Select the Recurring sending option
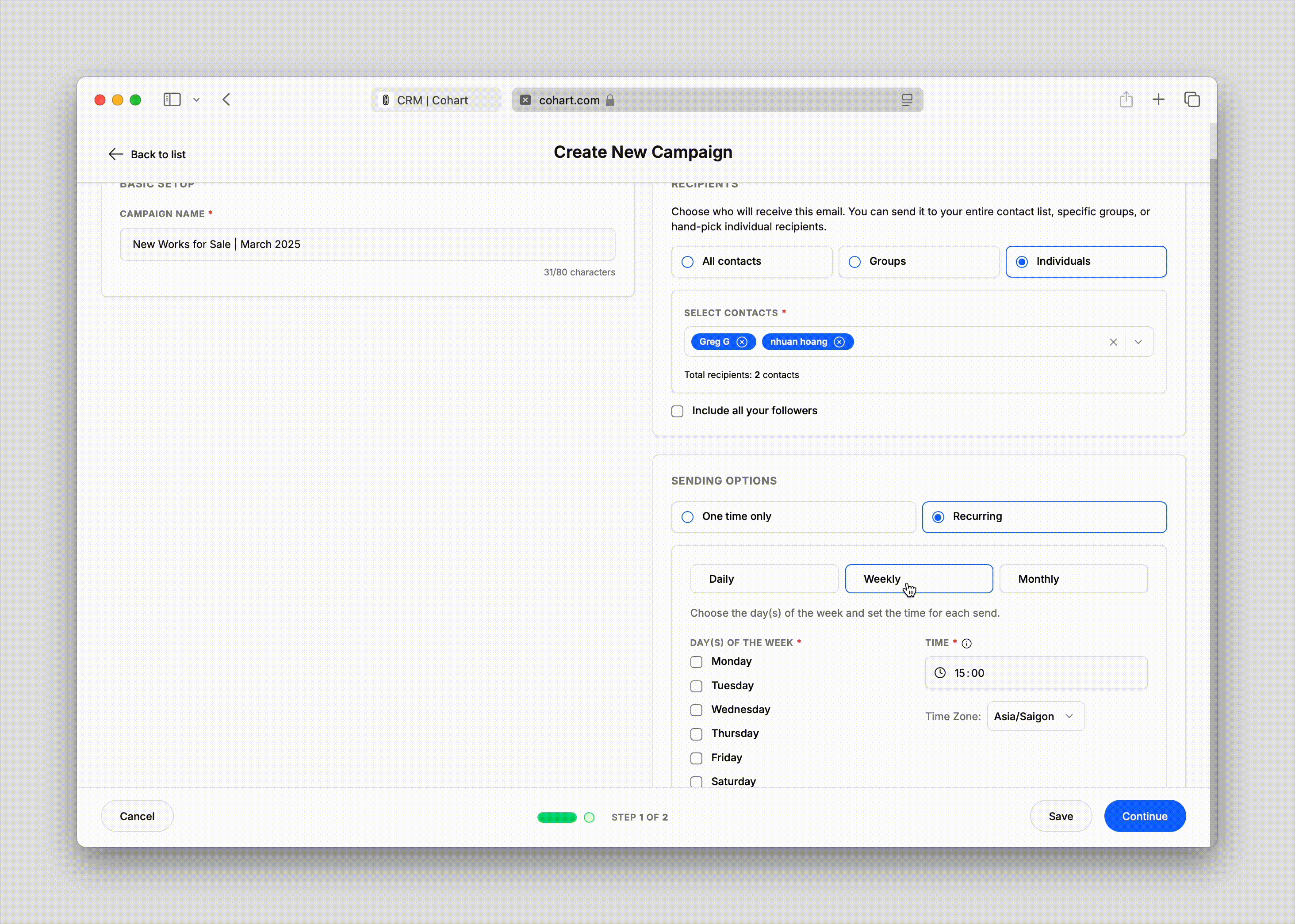 tap(1044, 517)
